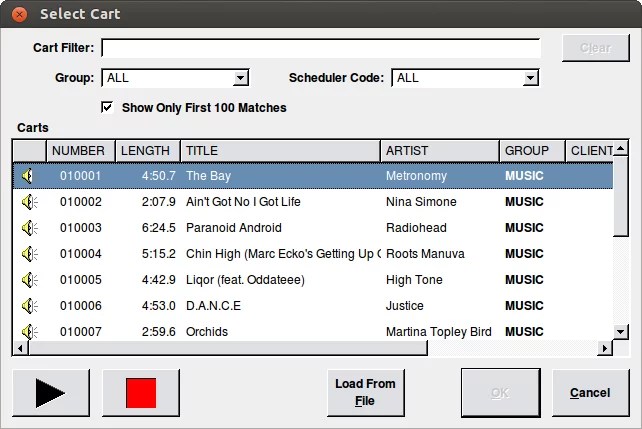The image size is (642, 429).
Task: Sort carts by the ARTIST column header
Action: [439, 151]
